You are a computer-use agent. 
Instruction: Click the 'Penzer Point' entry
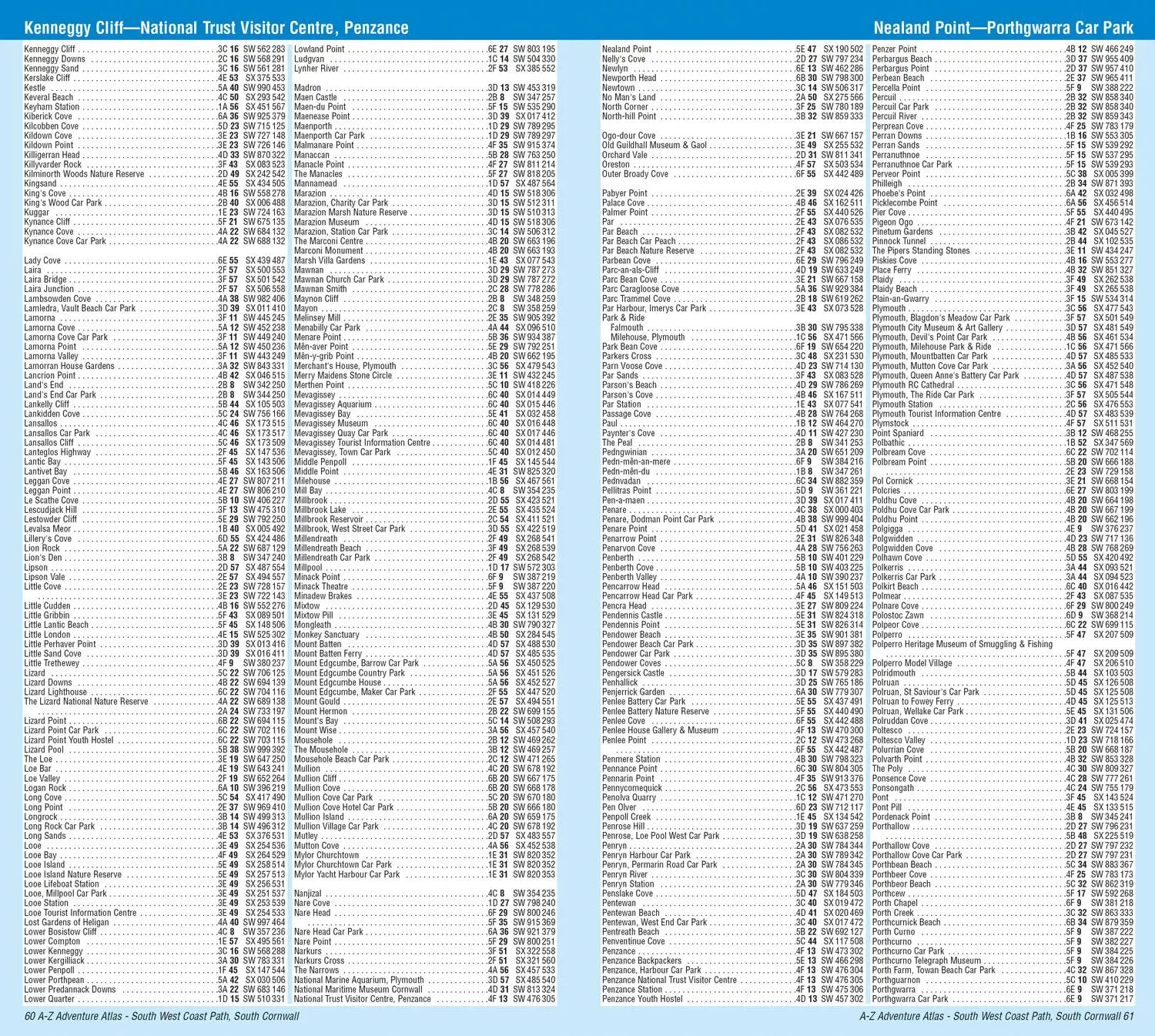click(x=1003, y=49)
